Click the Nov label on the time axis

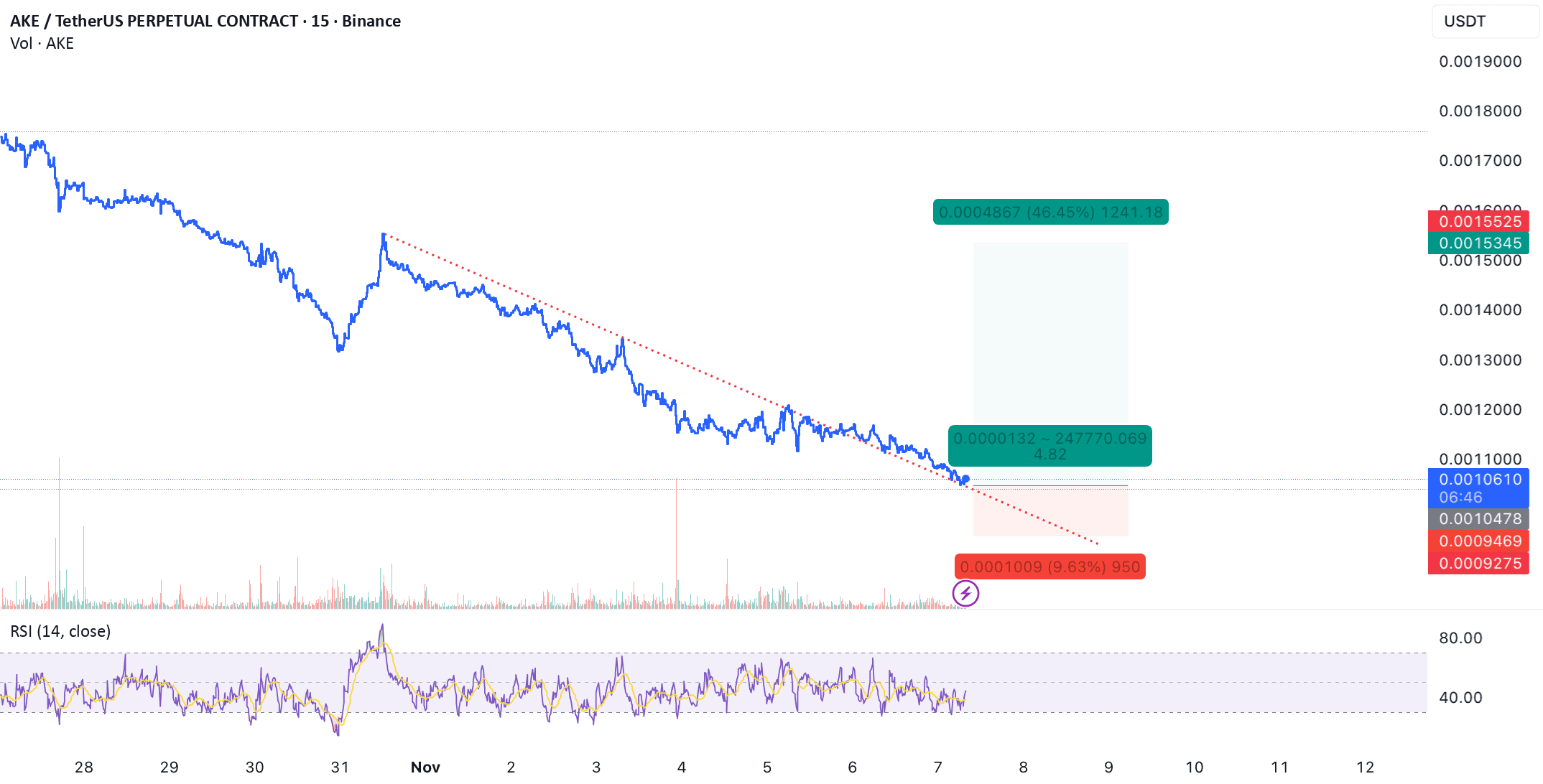tap(425, 767)
